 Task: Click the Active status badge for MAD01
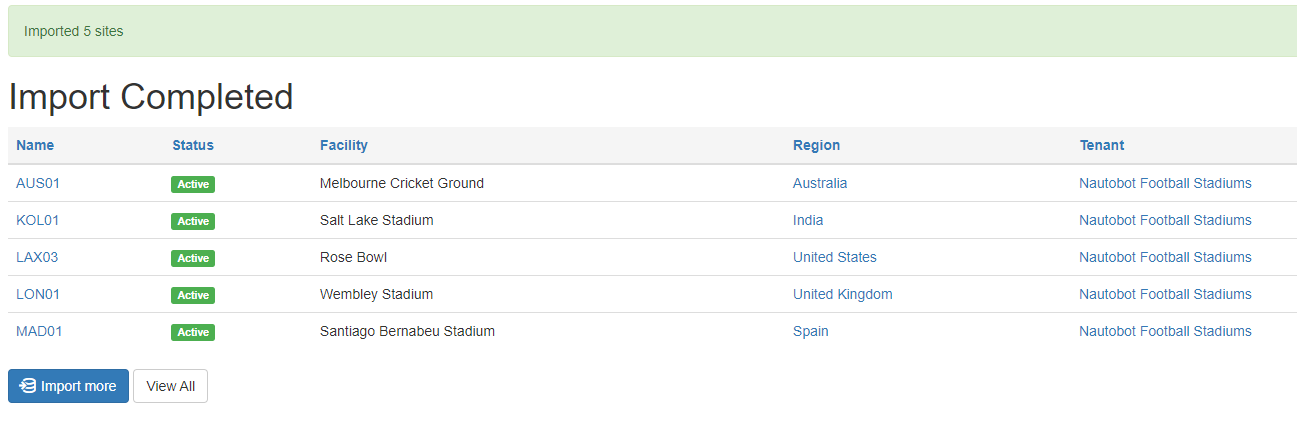click(x=193, y=332)
